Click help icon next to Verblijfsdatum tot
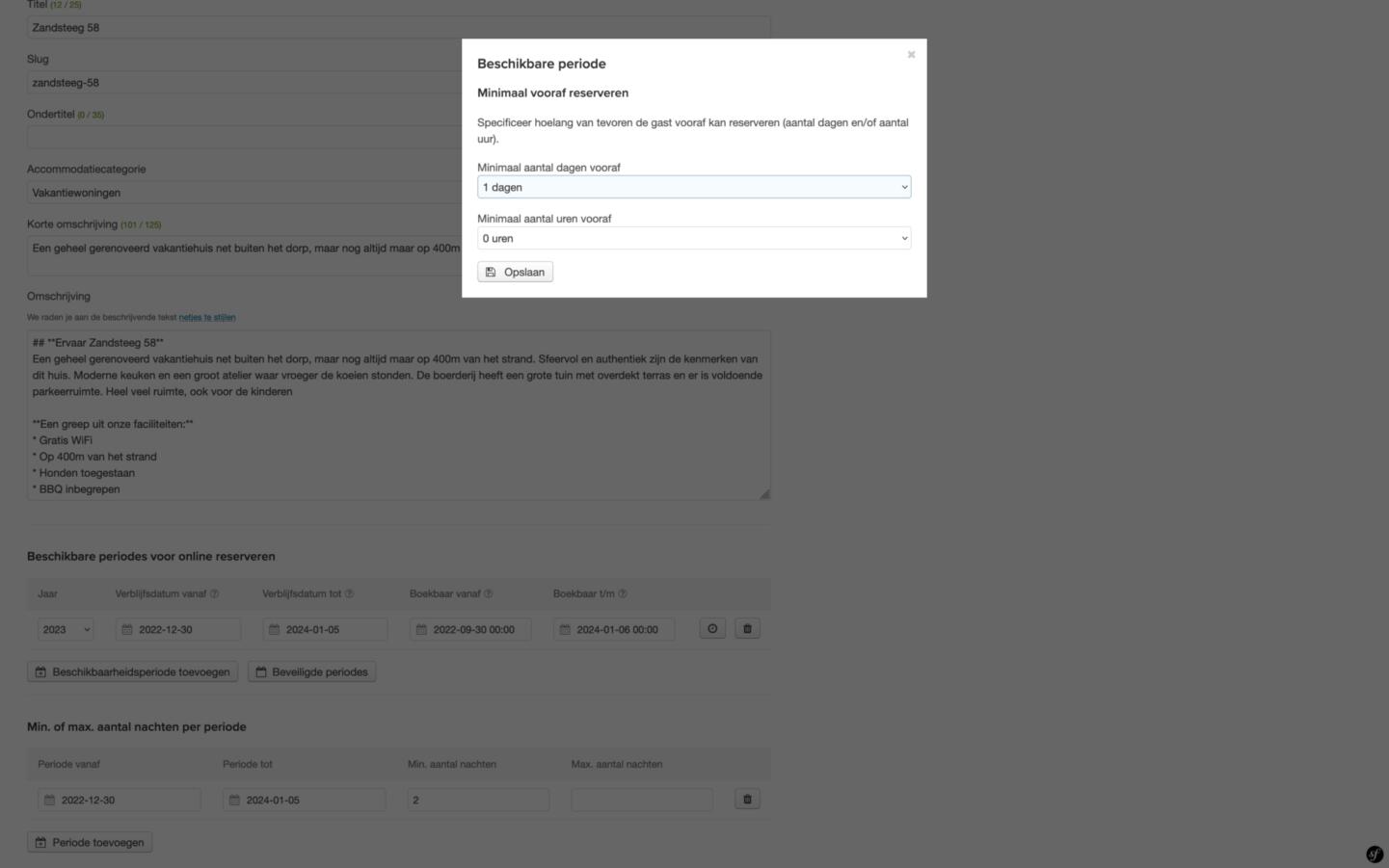 pos(349,594)
